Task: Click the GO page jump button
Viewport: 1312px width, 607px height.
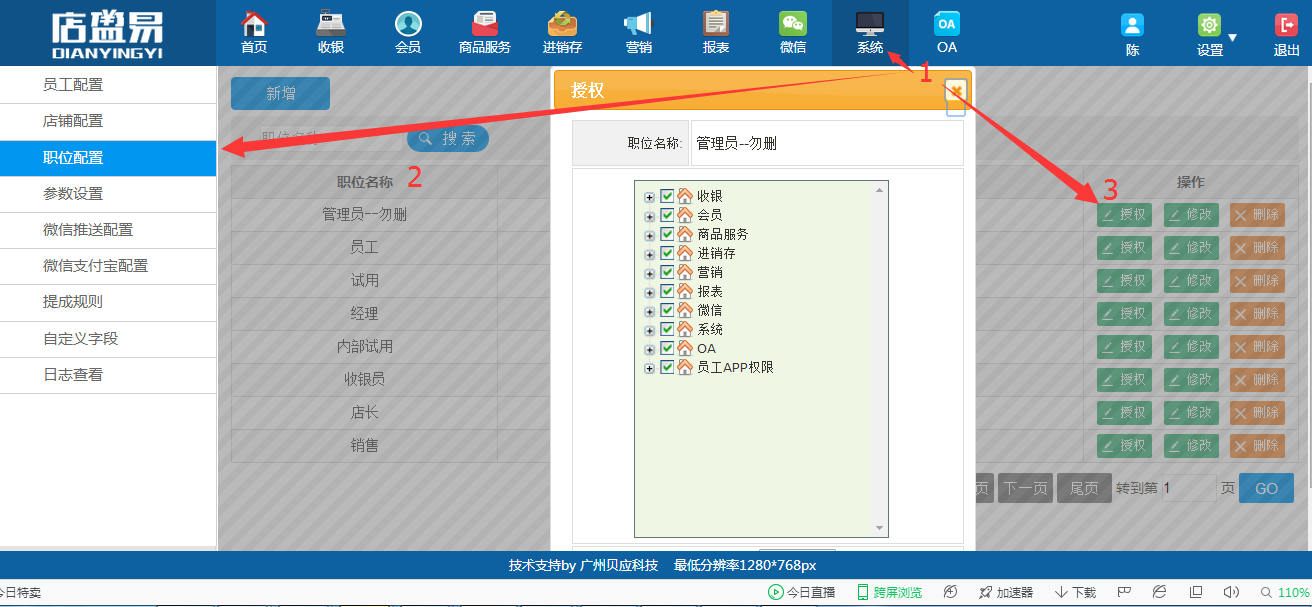Action: coord(1266,488)
